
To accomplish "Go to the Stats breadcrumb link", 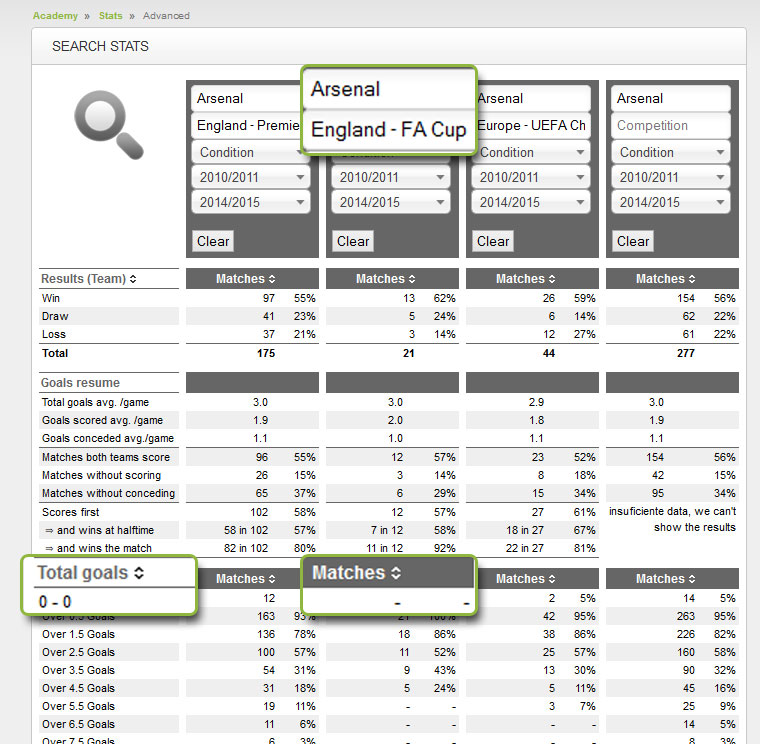I will click(x=110, y=16).
